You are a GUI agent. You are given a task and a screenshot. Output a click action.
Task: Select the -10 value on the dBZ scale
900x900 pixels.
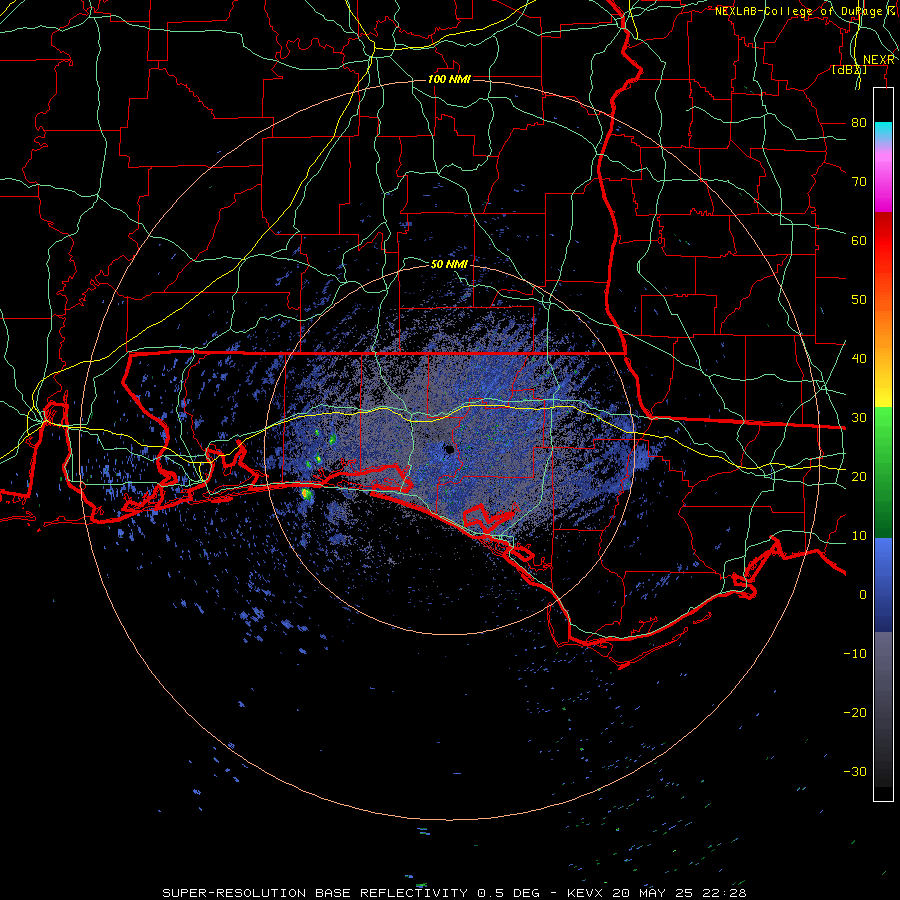coord(855,654)
